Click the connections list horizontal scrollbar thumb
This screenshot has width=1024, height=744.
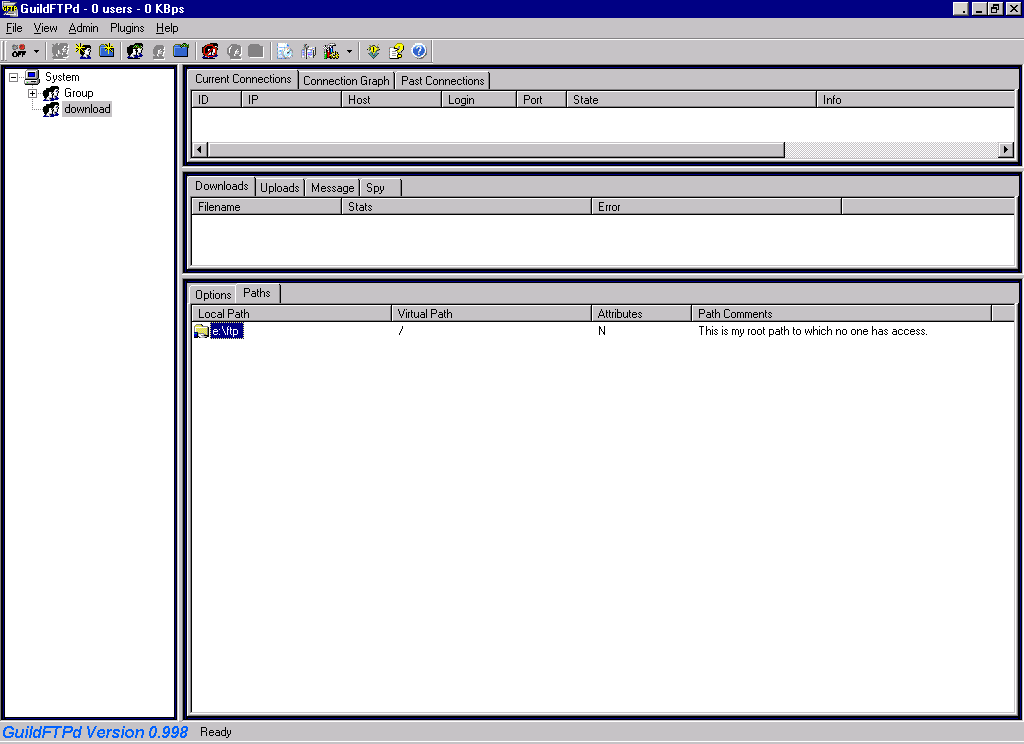tap(496, 150)
